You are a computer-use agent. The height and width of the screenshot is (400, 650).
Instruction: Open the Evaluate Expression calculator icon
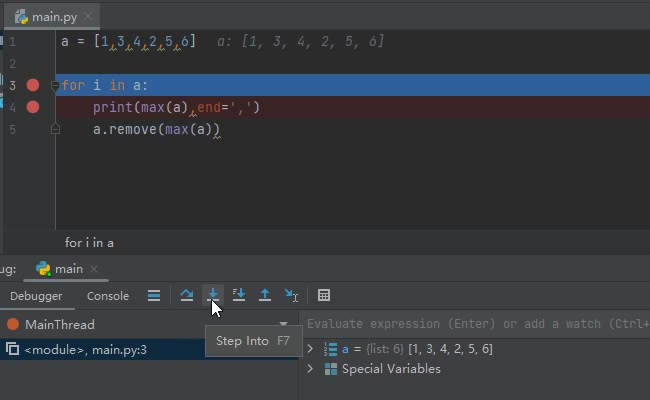click(324, 295)
